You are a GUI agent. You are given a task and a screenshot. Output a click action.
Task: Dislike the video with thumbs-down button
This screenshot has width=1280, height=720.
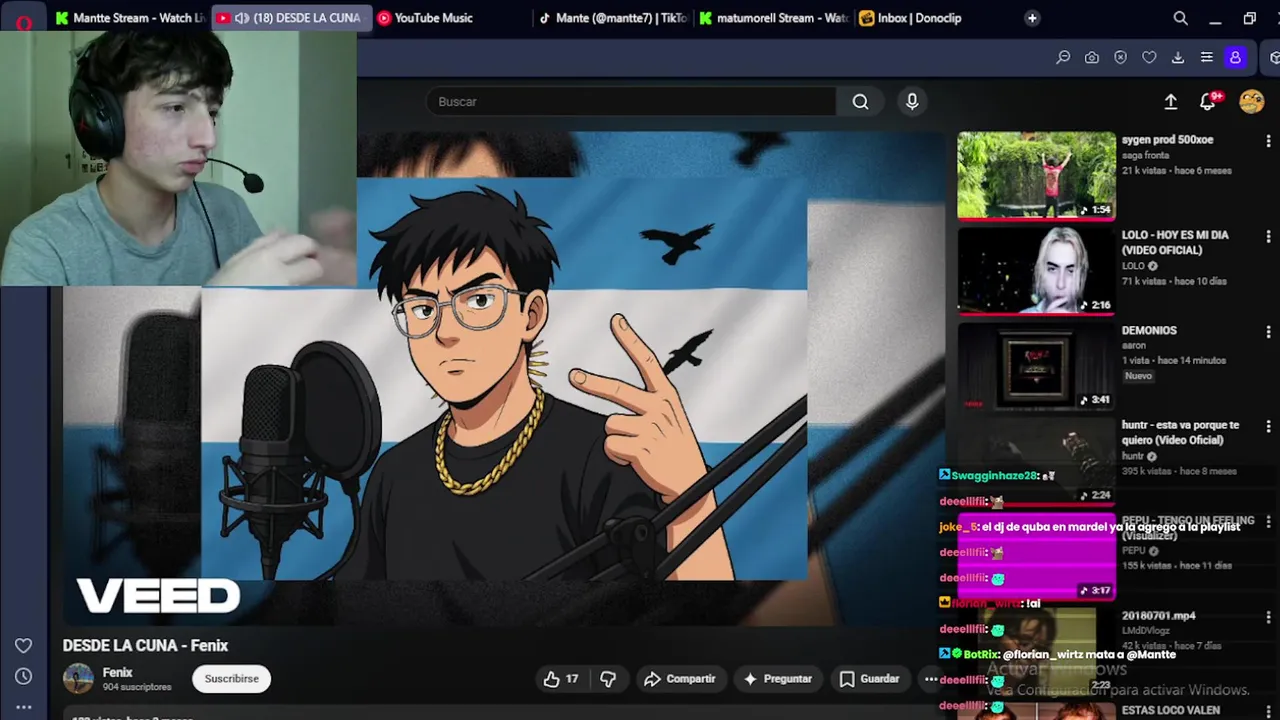(608, 679)
